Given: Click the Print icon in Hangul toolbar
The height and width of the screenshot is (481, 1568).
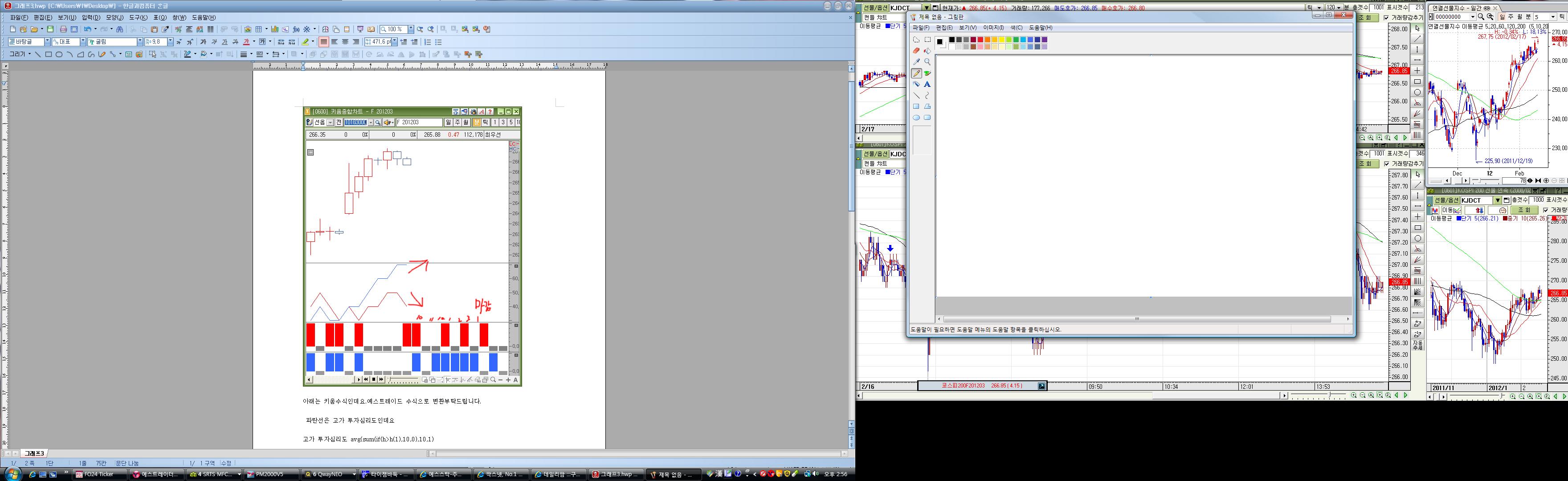Looking at the screenshot, I should (x=63, y=29).
